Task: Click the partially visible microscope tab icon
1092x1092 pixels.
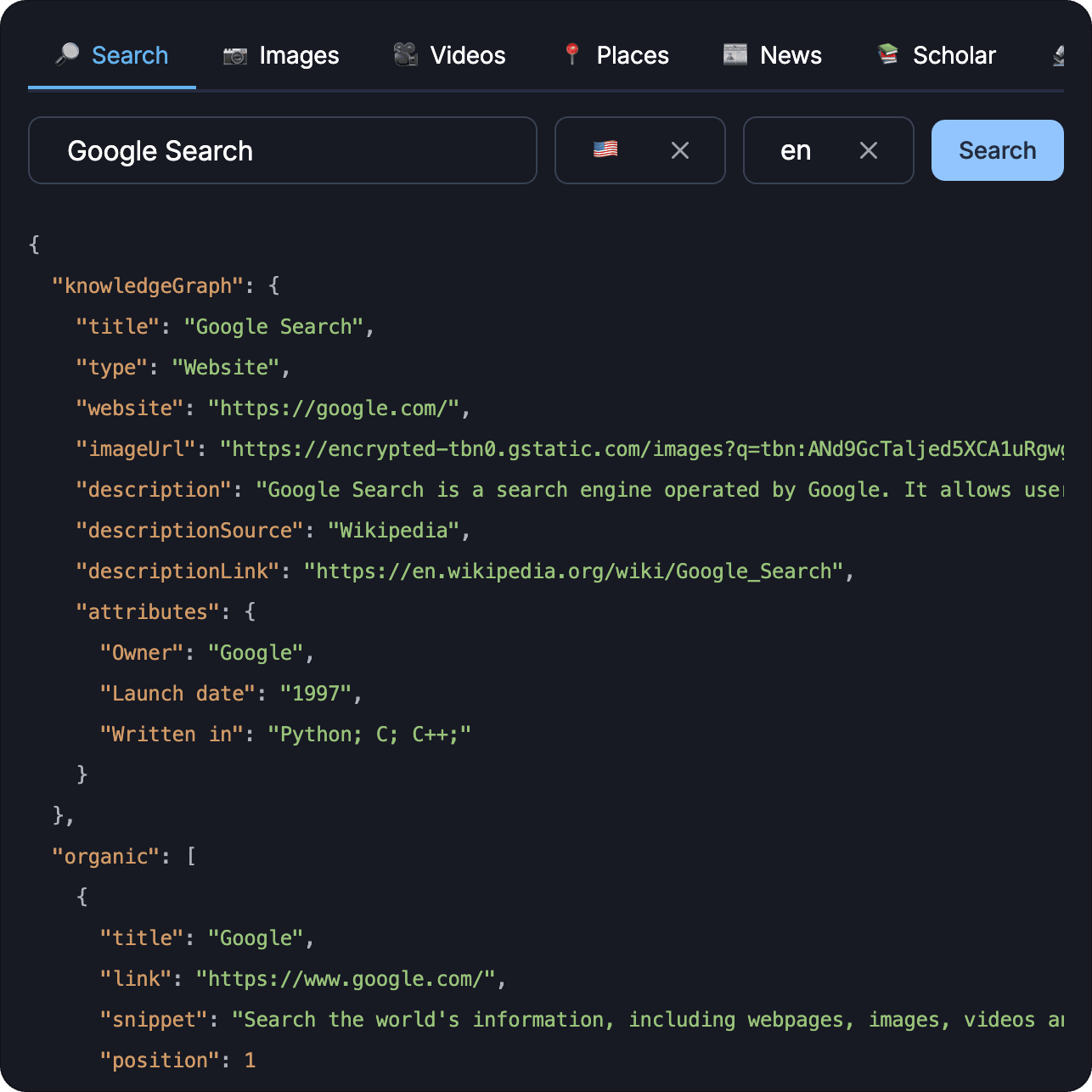Action: [x=1058, y=55]
